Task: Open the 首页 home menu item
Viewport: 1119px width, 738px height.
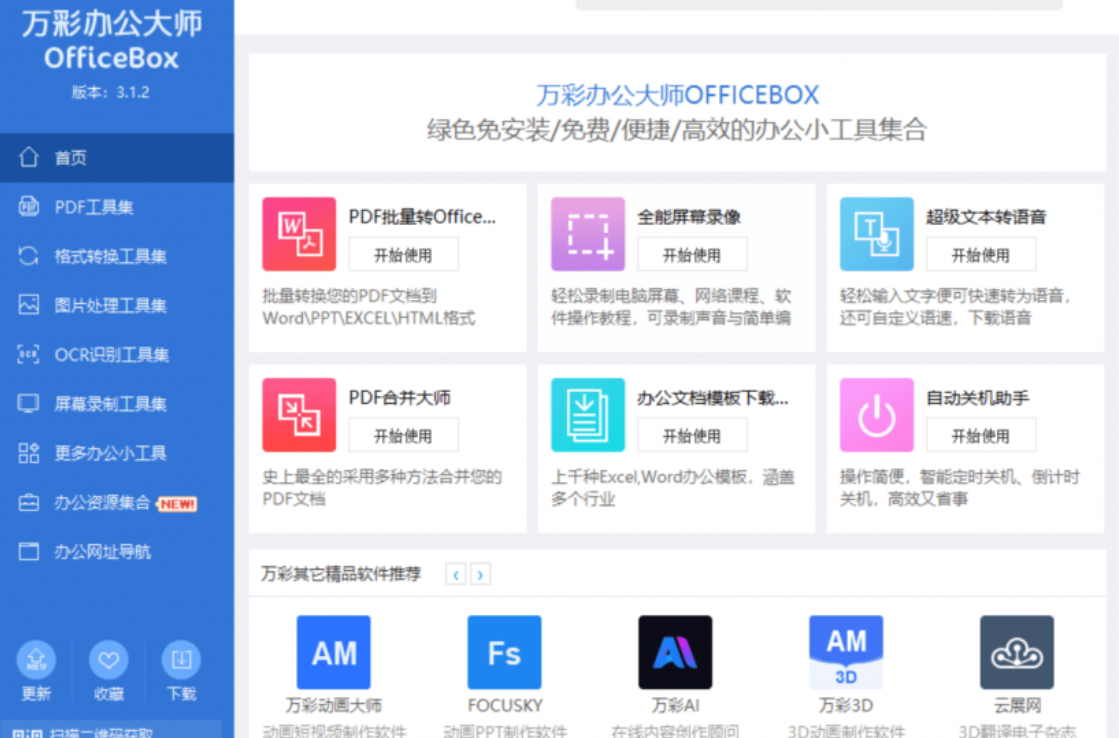Action: (x=116, y=157)
